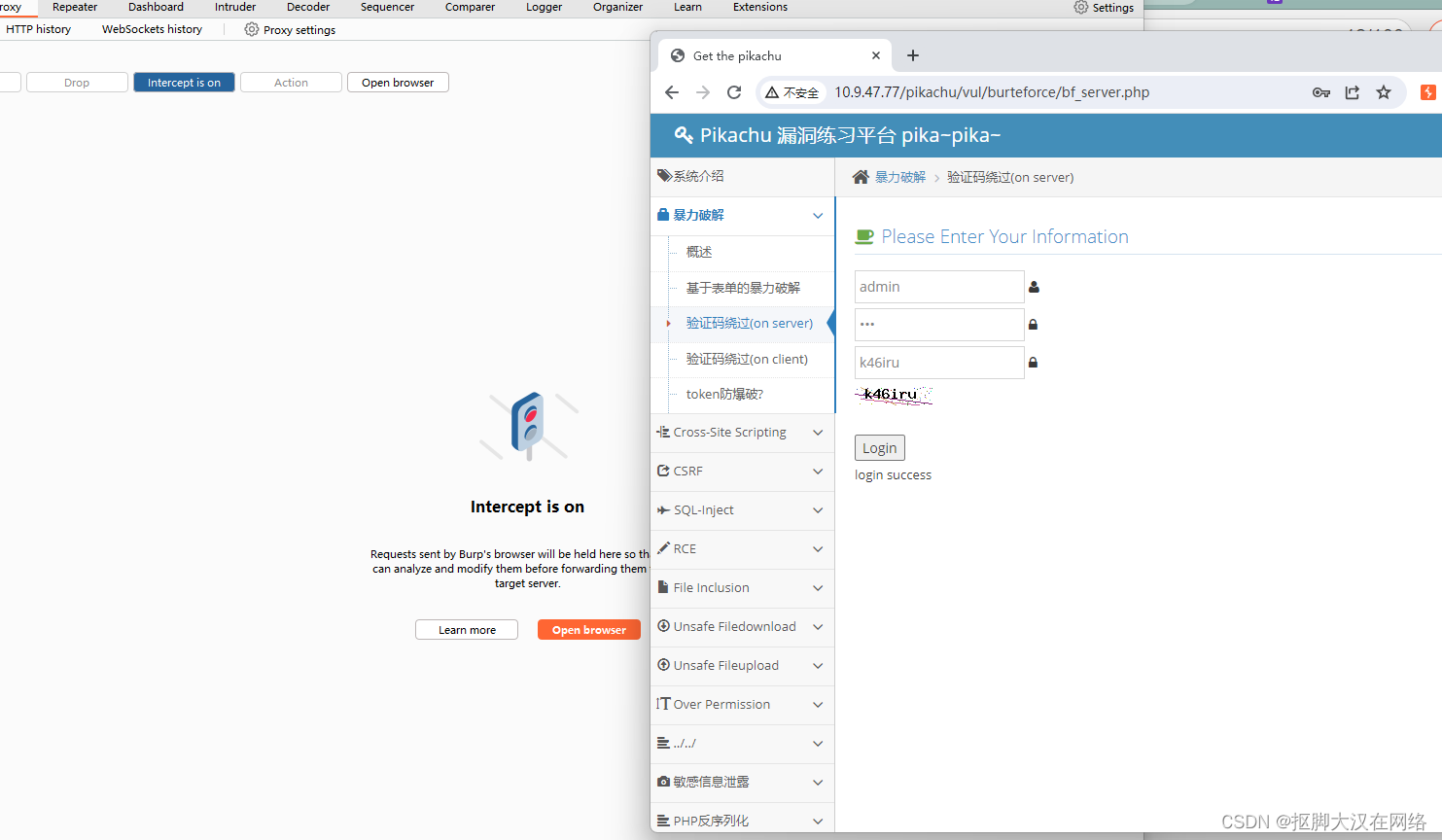The width and height of the screenshot is (1442, 840).
Task: Expand the ../../ directory traversal section
Action: click(742, 744)
